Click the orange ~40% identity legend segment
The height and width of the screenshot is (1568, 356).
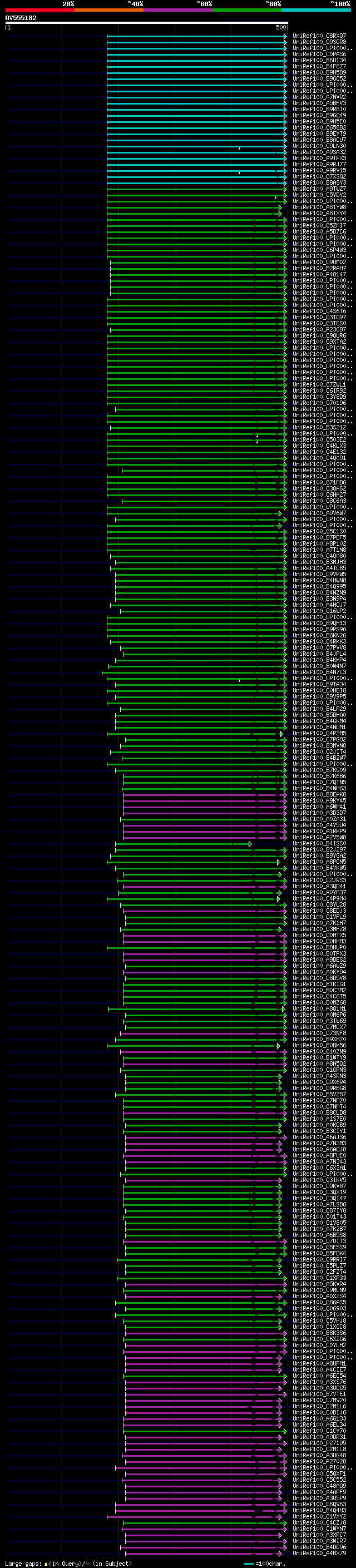pos(109,10)
